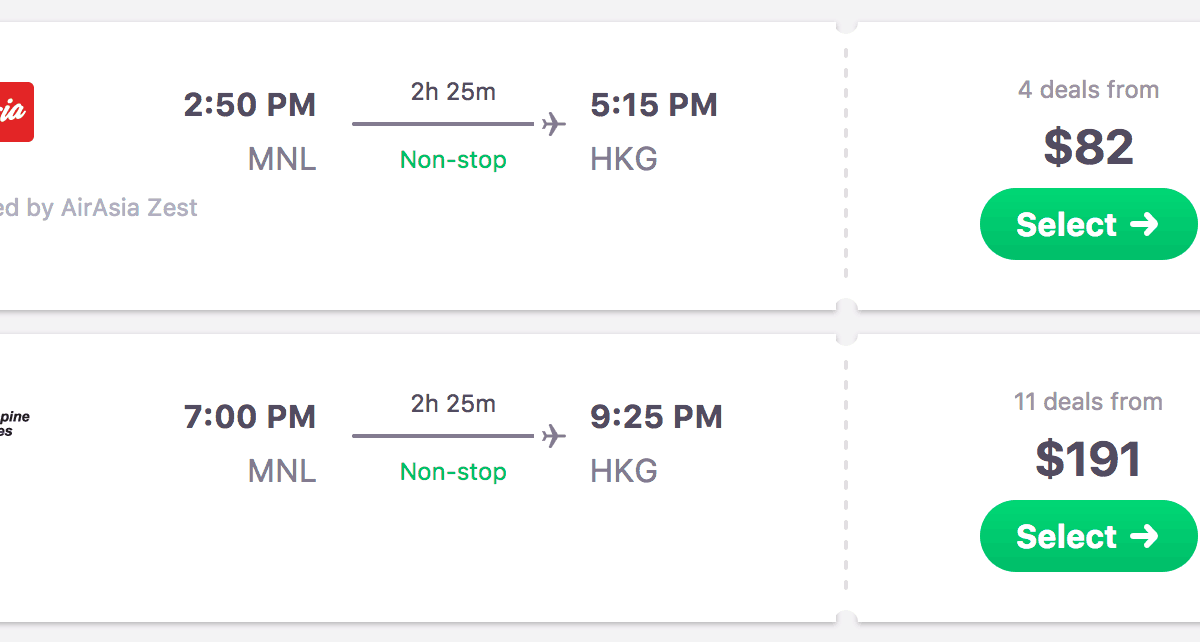Open the "4 deals from" text
The width and height of the screenshot is (1200, 642).
[x=1088, y=90]
